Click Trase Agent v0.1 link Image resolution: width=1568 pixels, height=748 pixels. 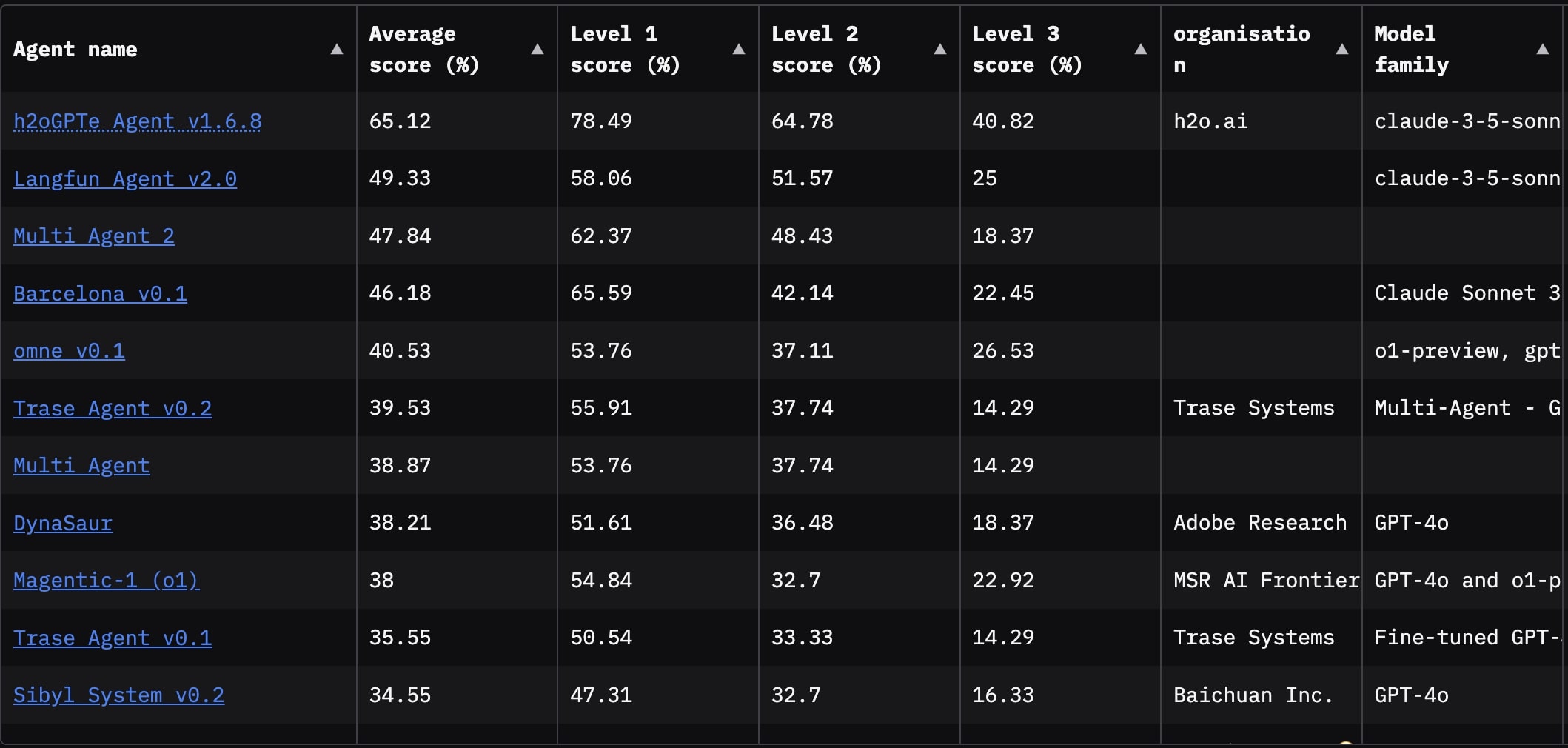[113, 638]
